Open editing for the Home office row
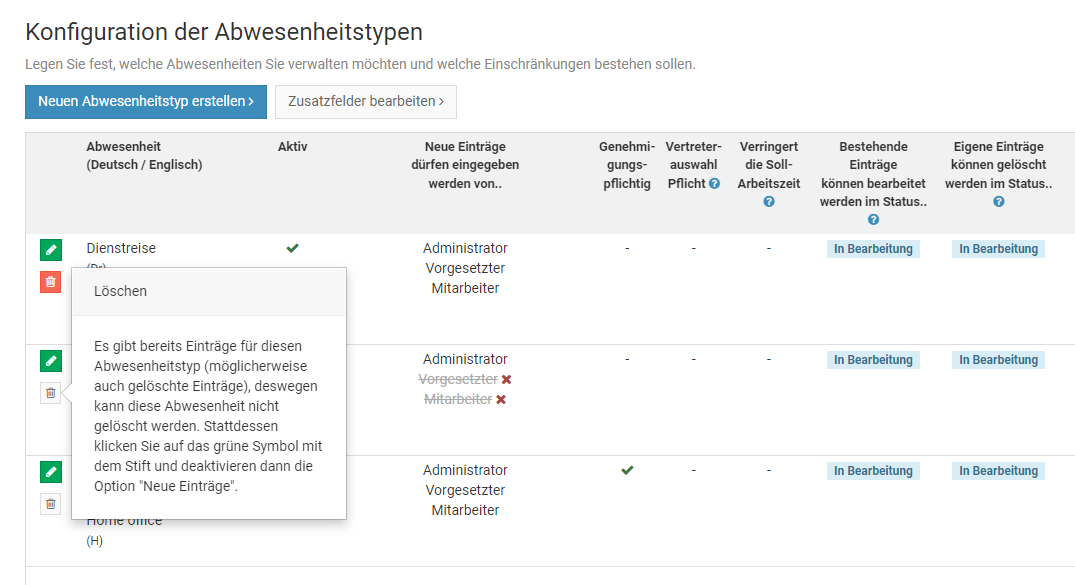1075x585 pixels. [x=51, y=472]
